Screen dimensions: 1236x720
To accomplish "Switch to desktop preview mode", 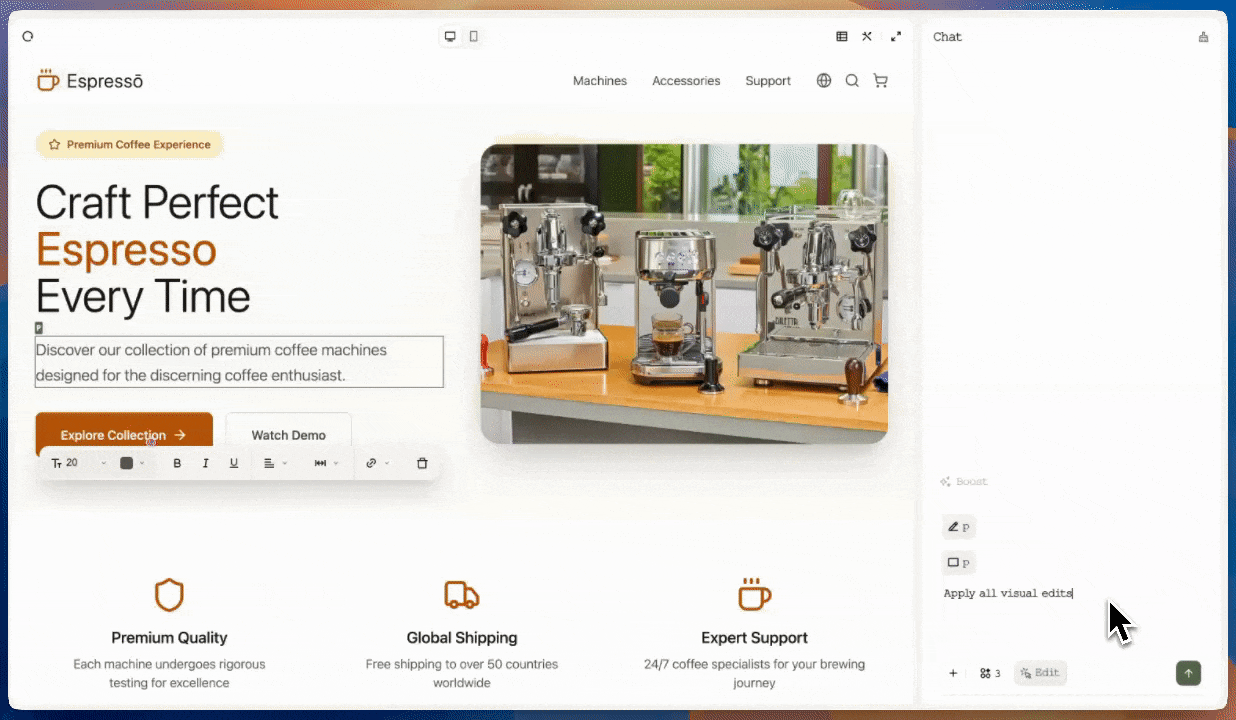I will coord(450,36).
